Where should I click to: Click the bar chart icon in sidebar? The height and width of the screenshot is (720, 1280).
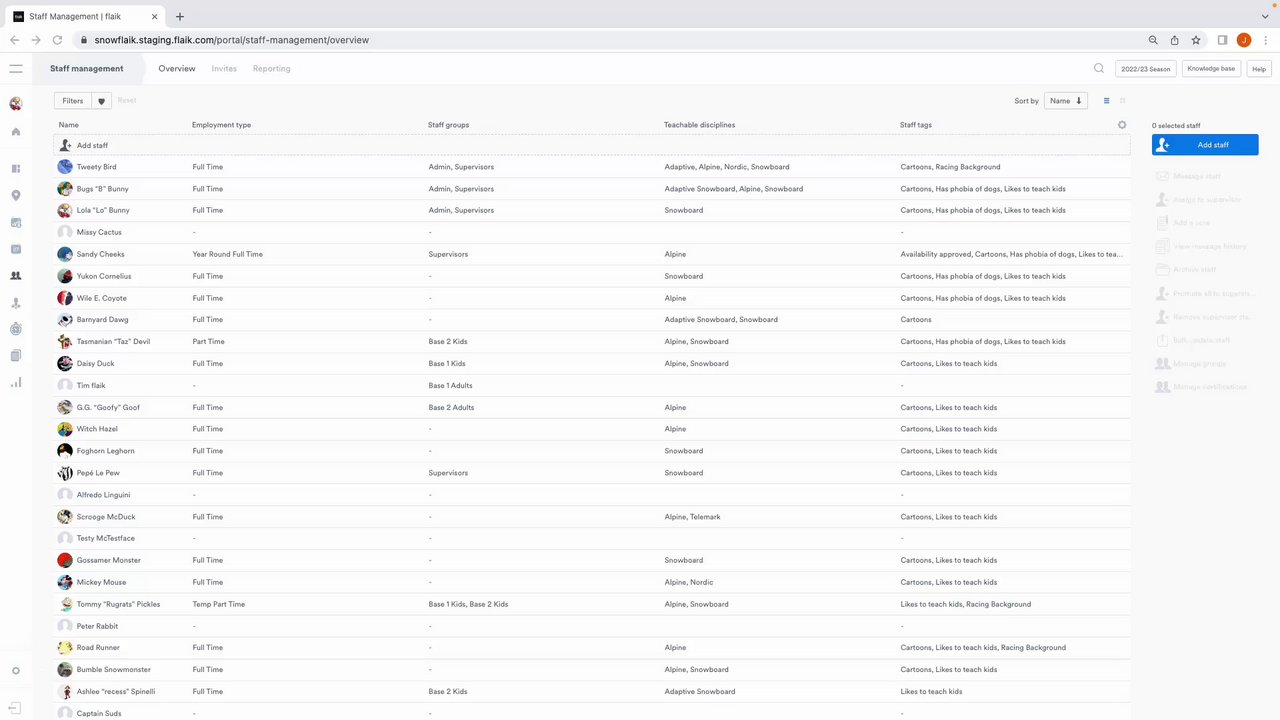point(16,382)
